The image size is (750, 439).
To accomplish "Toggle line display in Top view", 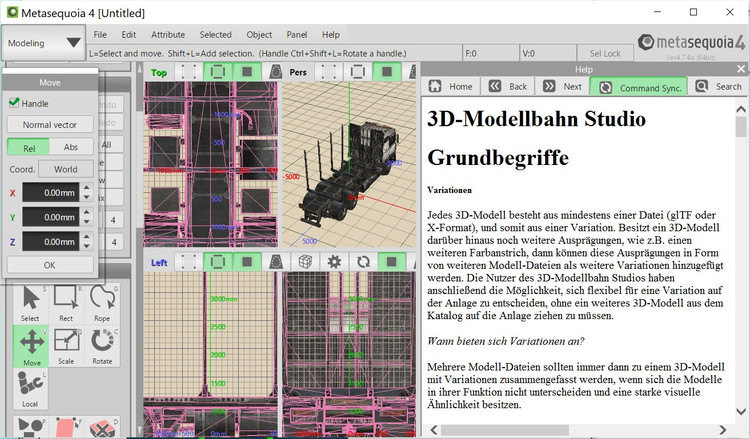I will tap(218, 72).
